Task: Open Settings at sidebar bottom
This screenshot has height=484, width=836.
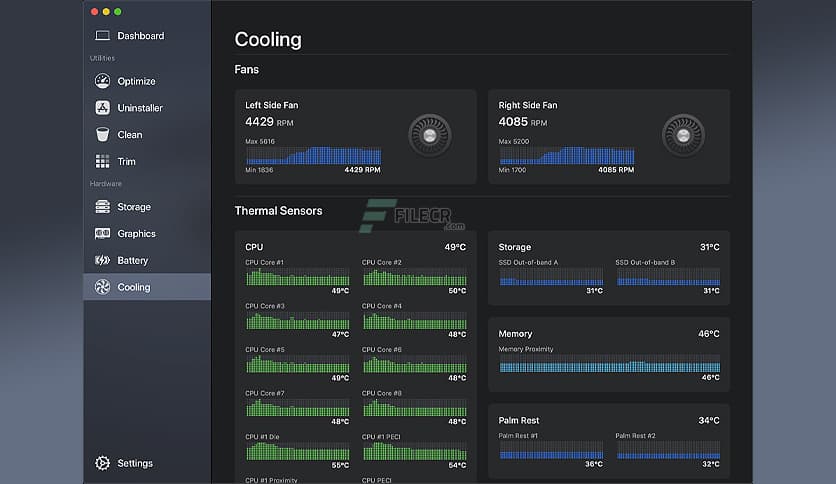Action: pyautogui.click(x=135, y=463)
